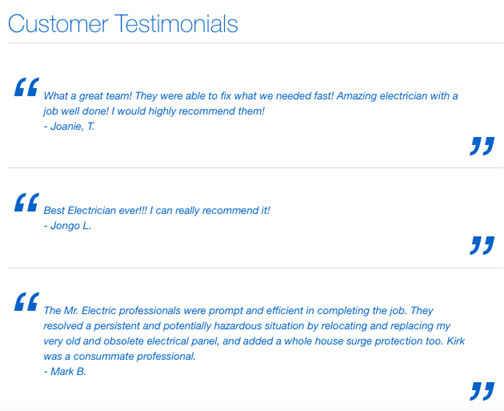The image size is (504, 411).
Task: Click the Mr. Electric professionals testimonial text
Action: [x=254, y=333]
